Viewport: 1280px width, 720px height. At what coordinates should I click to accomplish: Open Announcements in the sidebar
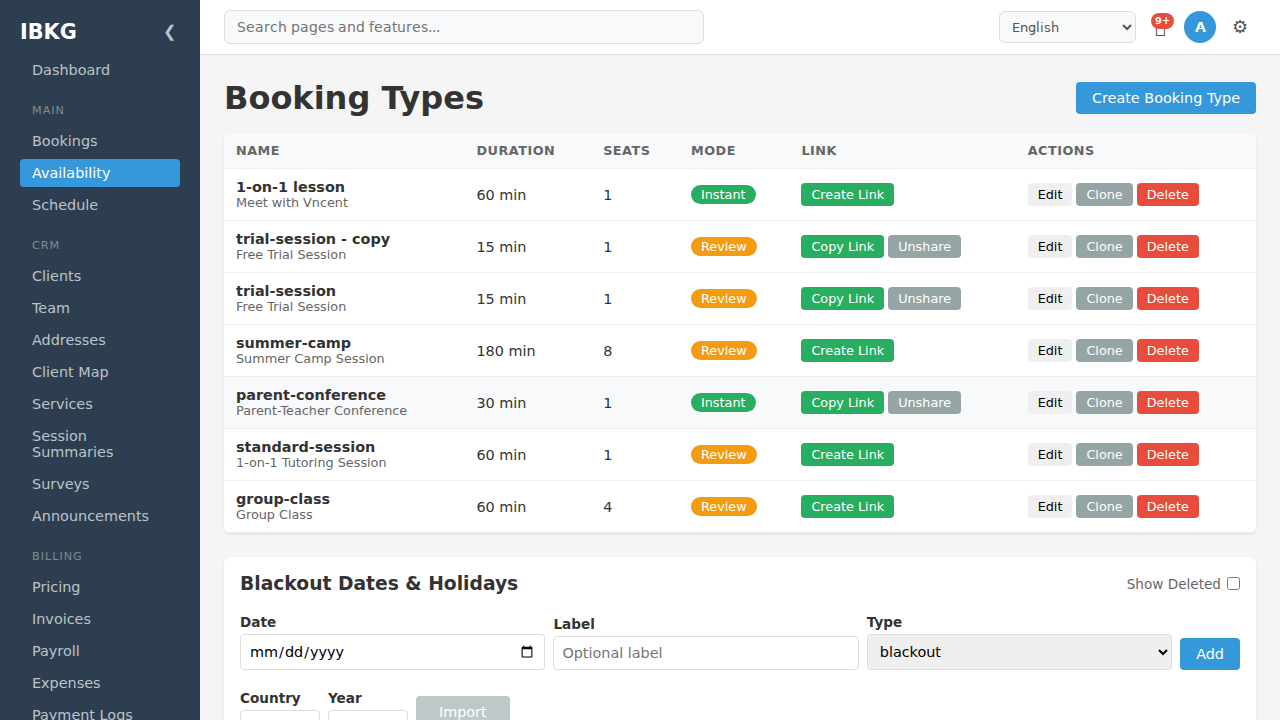(100, 516)
